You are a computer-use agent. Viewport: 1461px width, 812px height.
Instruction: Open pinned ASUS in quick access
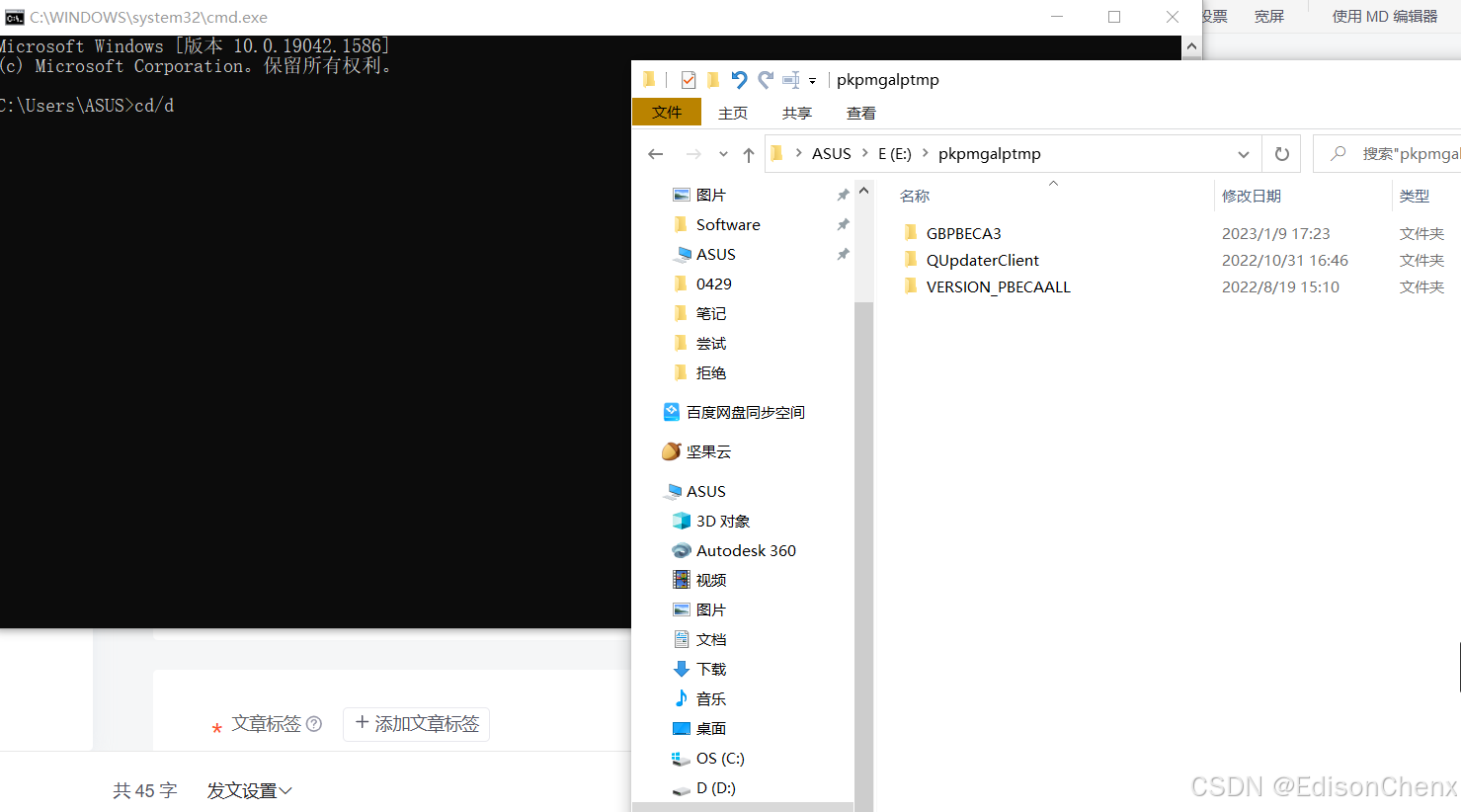(x=715, y=254)
